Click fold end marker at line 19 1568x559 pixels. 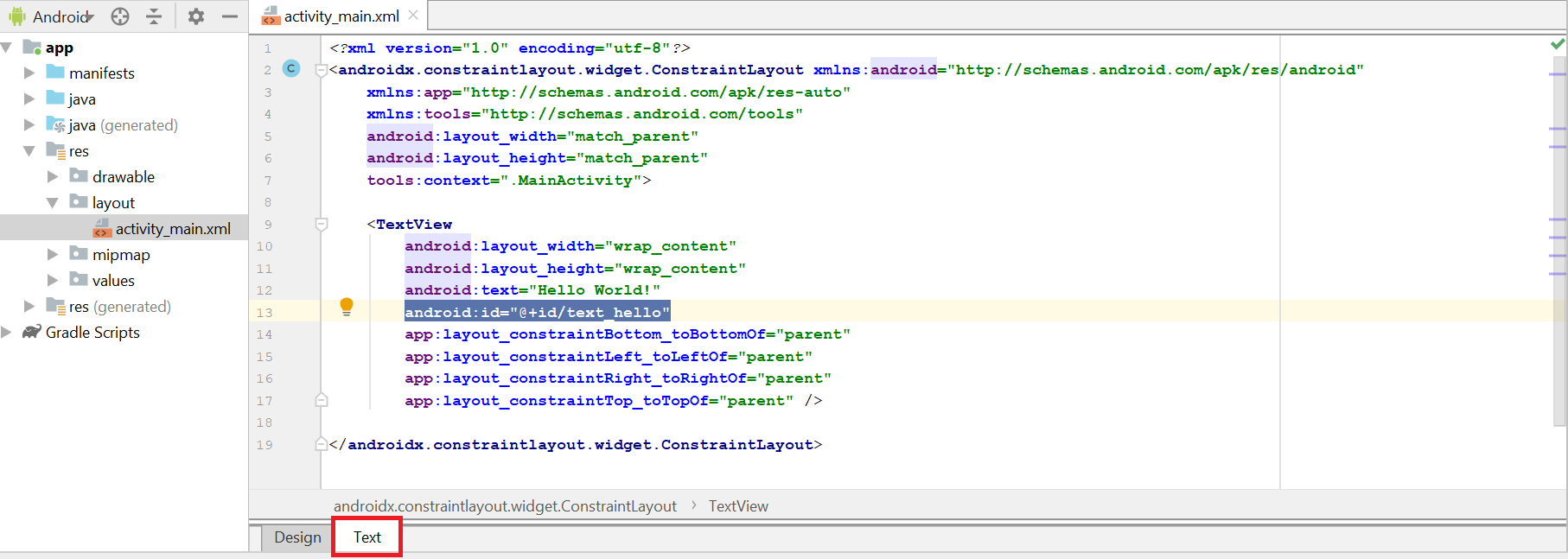[322, 444]
